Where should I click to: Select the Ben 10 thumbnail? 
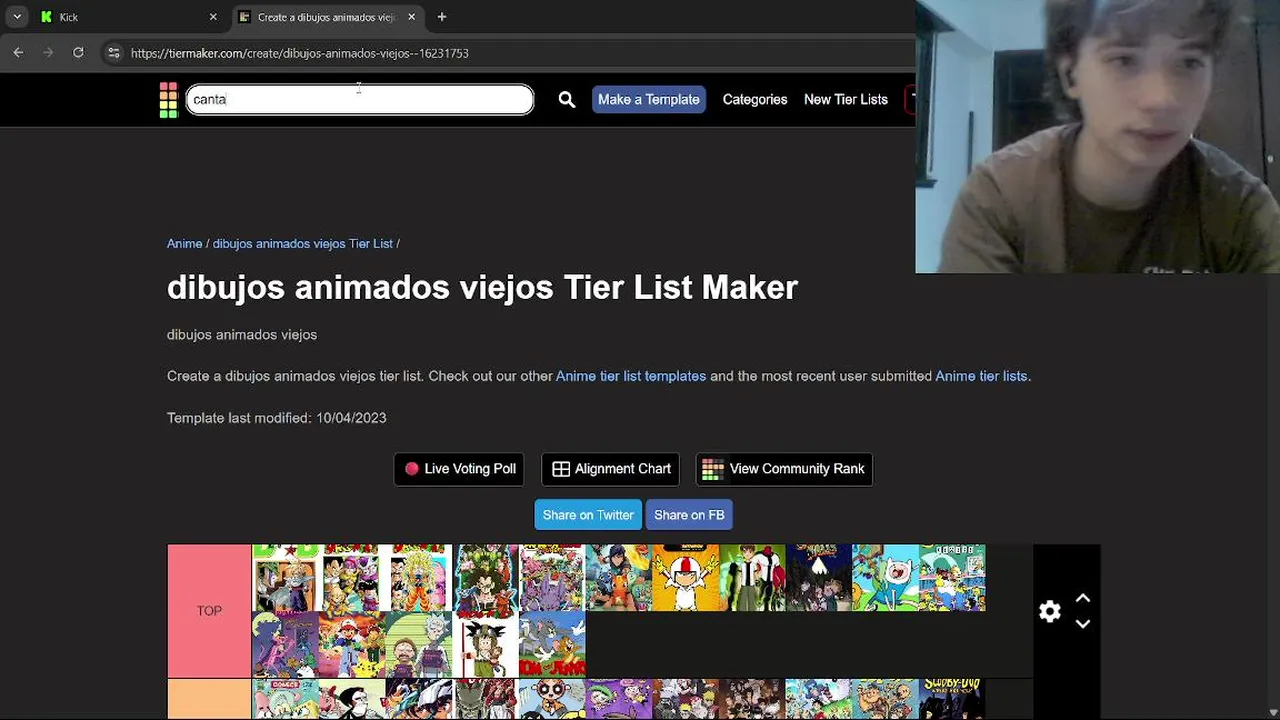tap(752, 578)
